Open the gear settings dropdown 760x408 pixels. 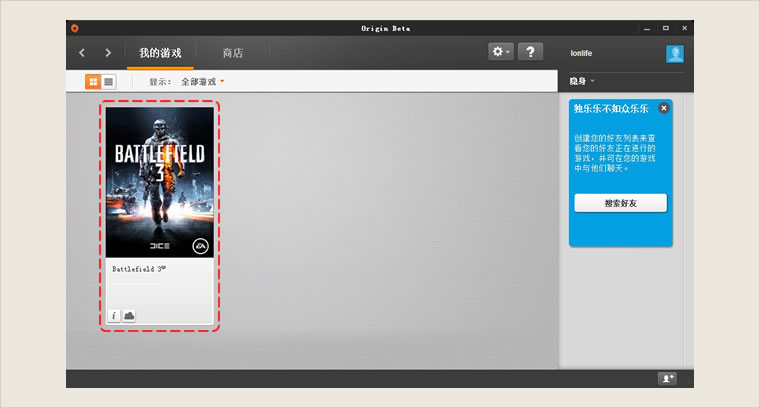click(x=501, y=51)
